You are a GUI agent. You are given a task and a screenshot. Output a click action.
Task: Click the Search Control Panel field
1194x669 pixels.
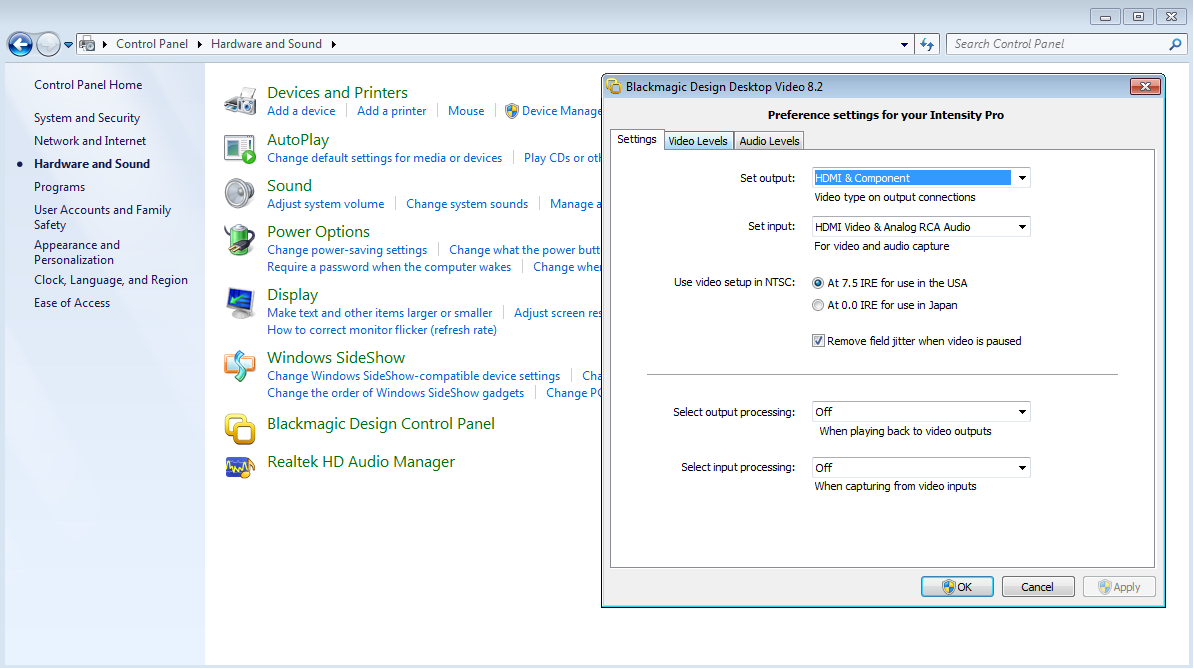click(x=1058, y=44)
